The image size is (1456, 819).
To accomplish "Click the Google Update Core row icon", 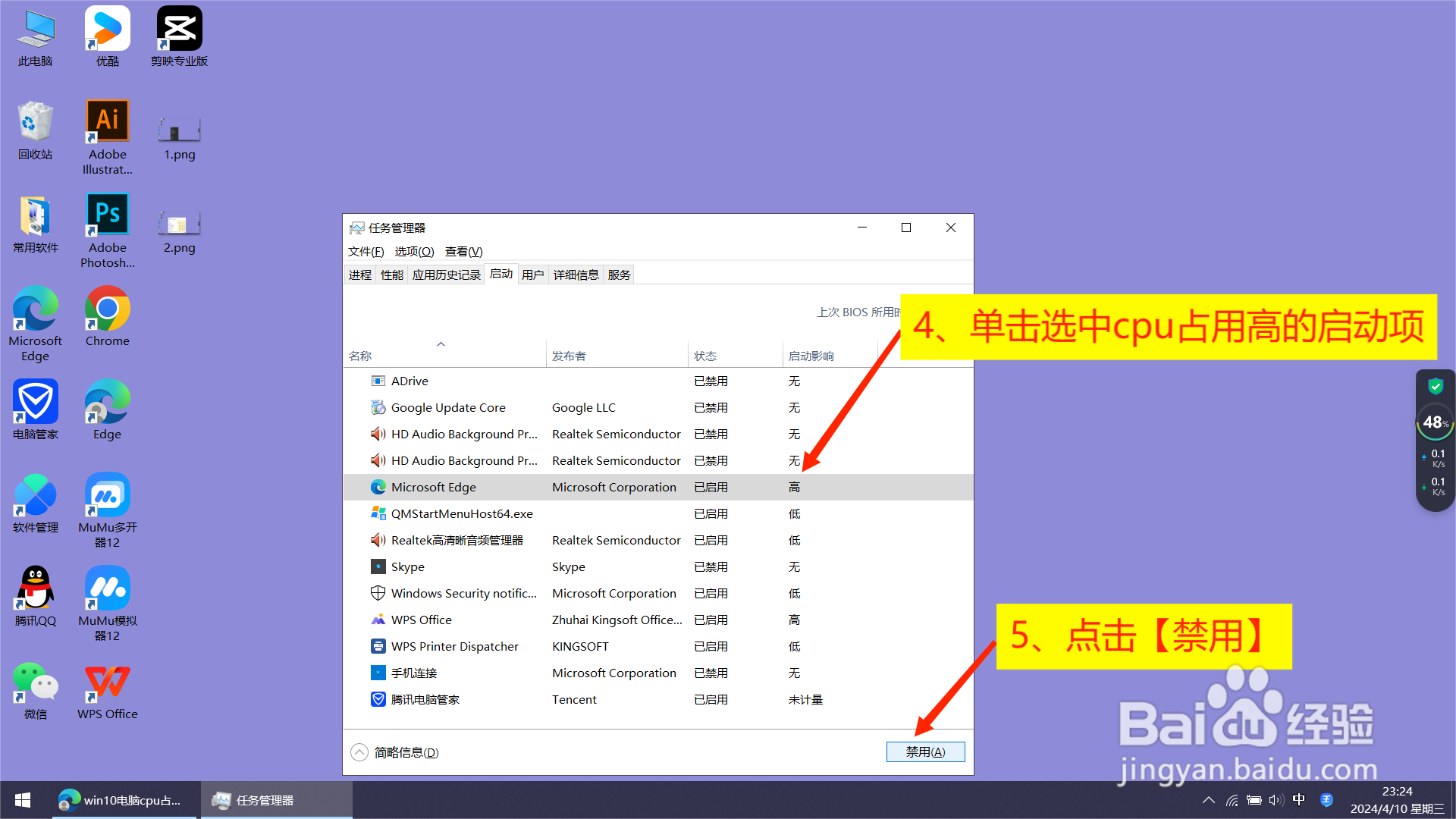I will pyautogui.click(x=378, y=407).
